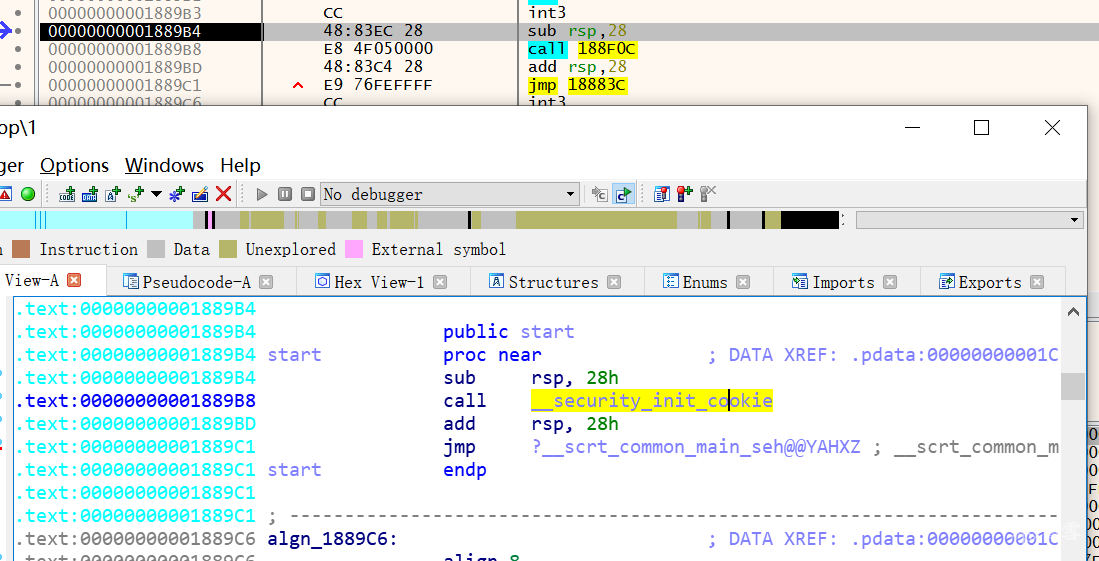
Task: Click the 'sub rsp,28' instruction in debugger
Action: [578, 31]
